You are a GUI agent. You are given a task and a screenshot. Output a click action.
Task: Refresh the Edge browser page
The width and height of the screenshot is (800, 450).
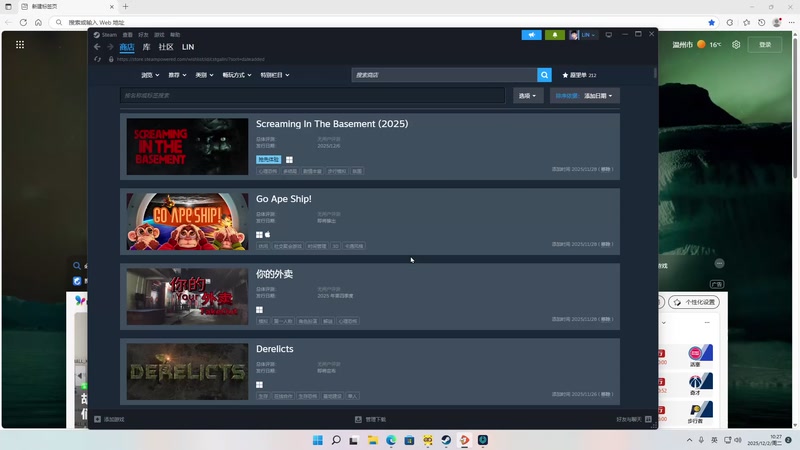tap(23, 22)
